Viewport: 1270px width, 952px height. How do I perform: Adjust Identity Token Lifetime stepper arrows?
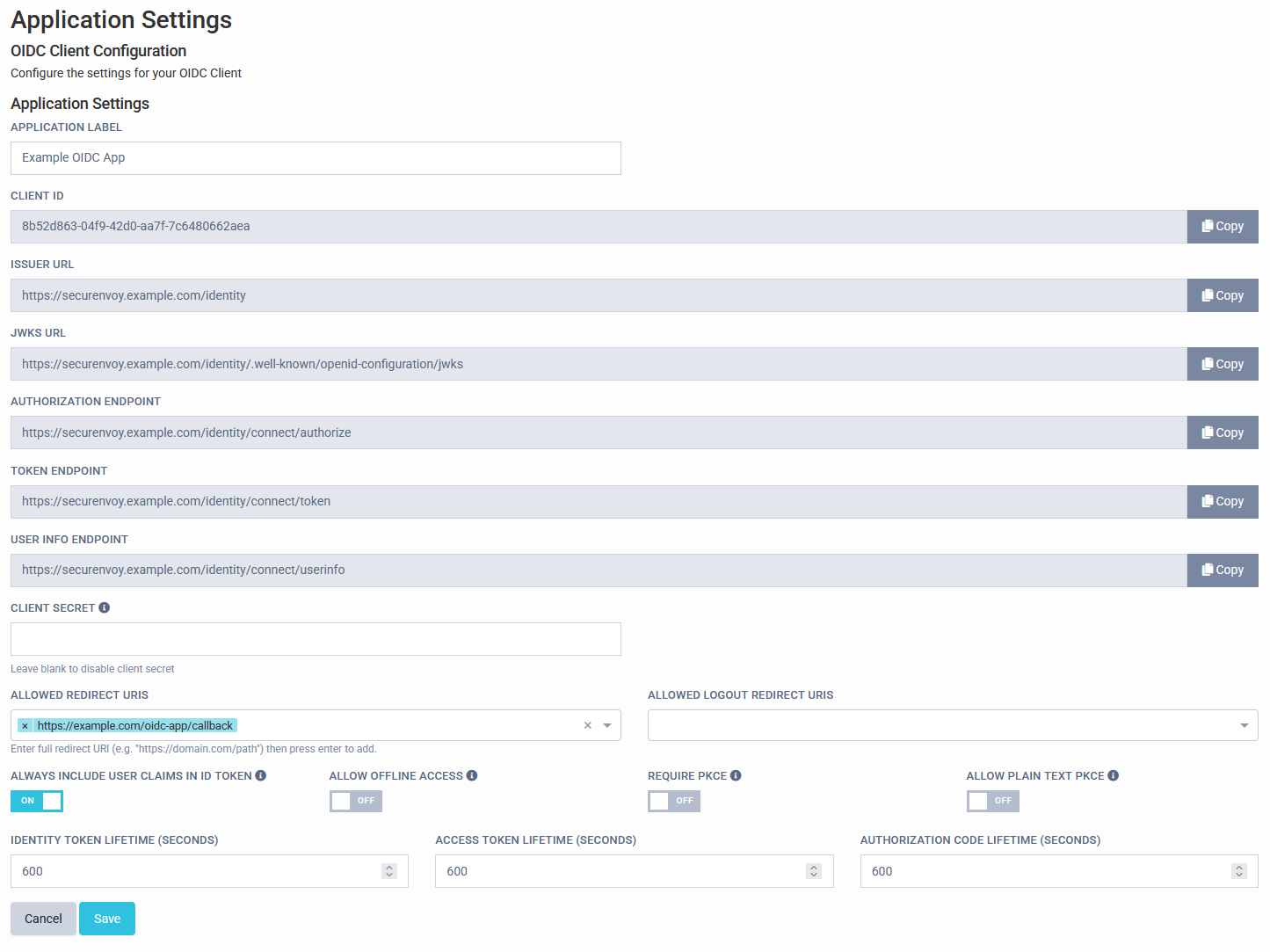pyautogui.click(x=389, y=871)
